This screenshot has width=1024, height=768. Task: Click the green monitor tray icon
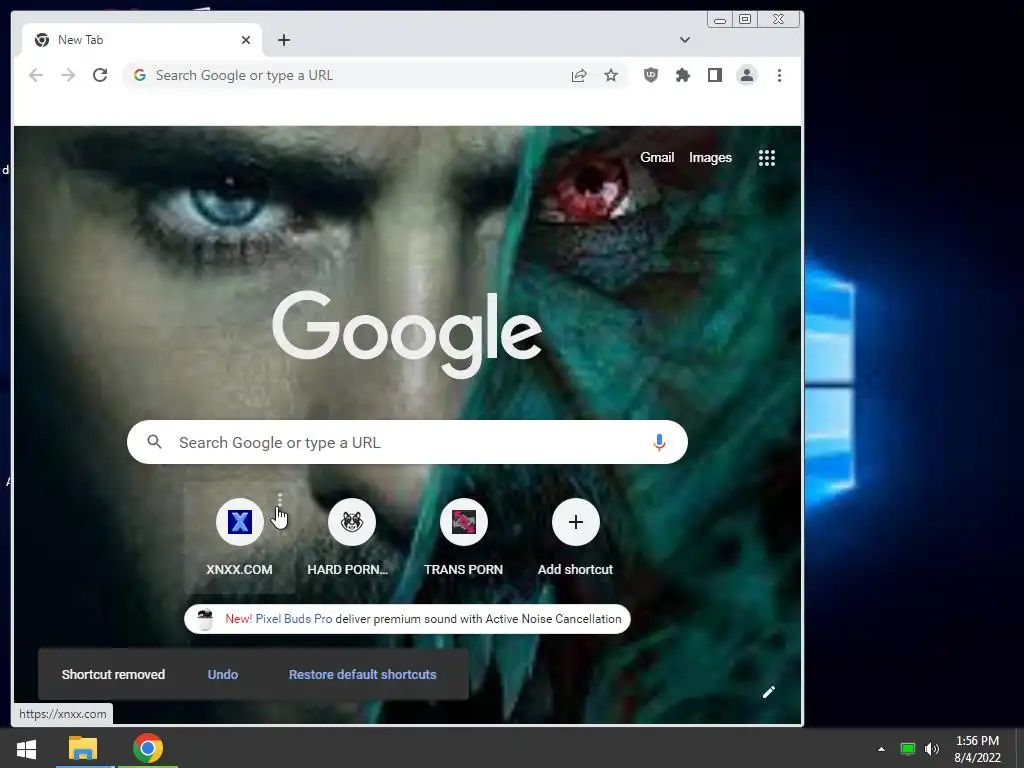click(908, 748)
